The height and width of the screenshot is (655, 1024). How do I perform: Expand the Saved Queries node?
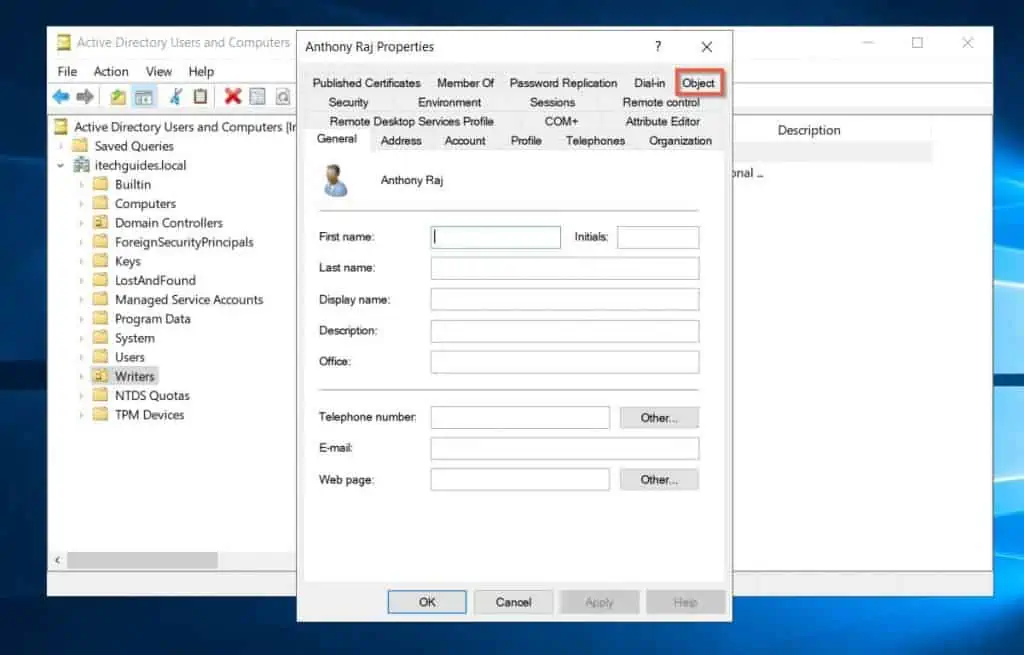coord(60,146)
